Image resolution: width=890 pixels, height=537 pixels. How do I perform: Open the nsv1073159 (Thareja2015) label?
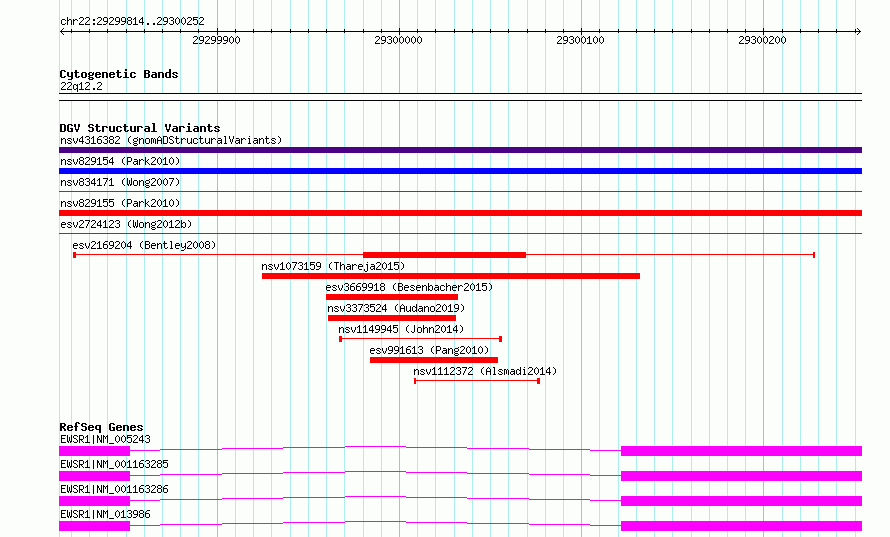(x=333, y=266)
